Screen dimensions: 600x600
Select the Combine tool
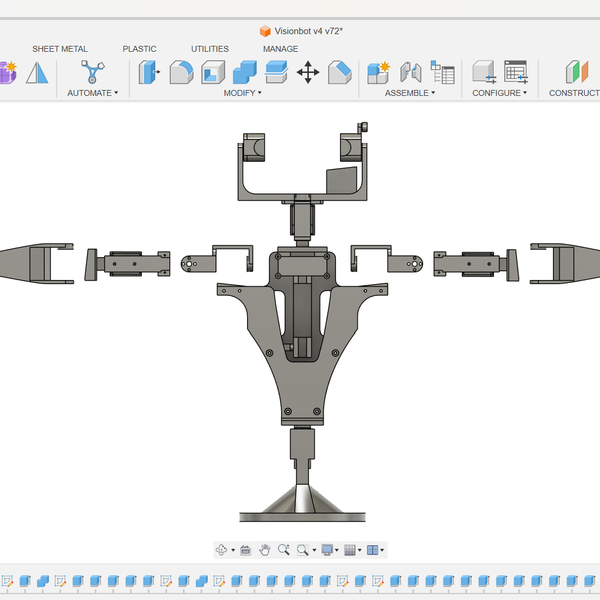pyautogui.click(x=245, y=72)
